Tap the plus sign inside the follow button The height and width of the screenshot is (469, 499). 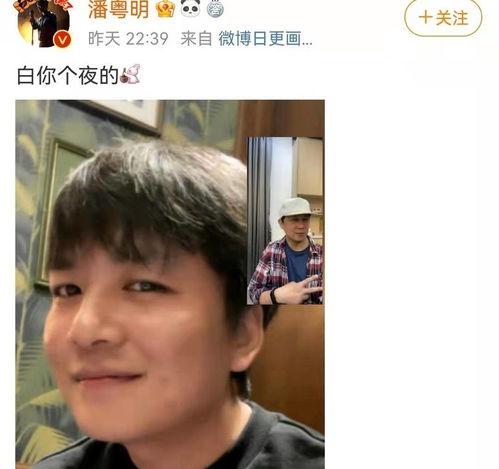click(x=425, y=17)
